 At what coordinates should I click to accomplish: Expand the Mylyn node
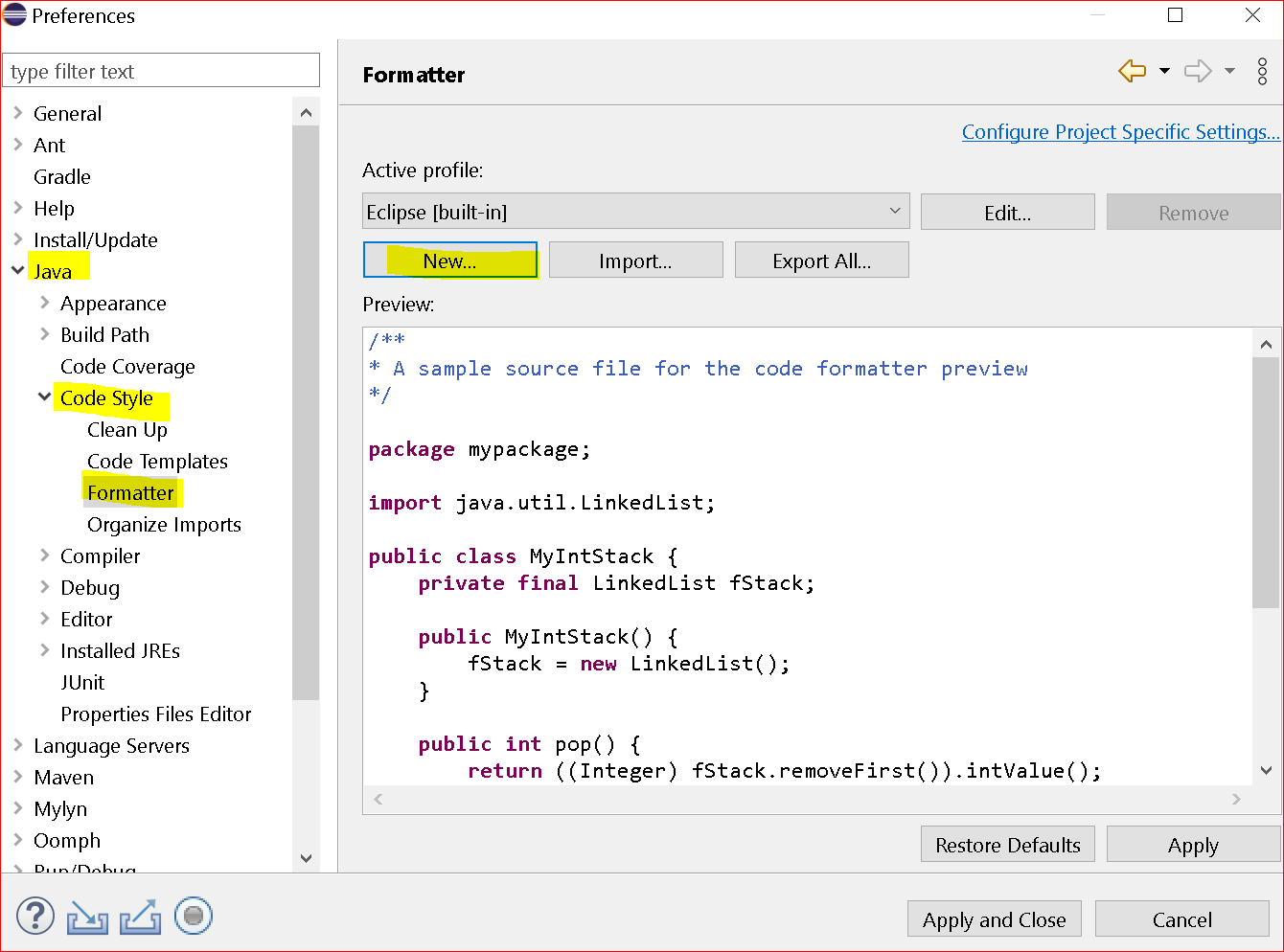coord(17,808)
